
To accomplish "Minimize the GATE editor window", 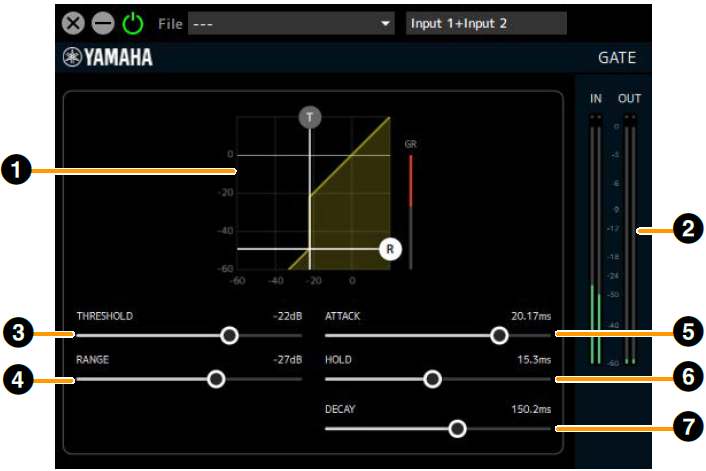I will [x=102, y=23].
